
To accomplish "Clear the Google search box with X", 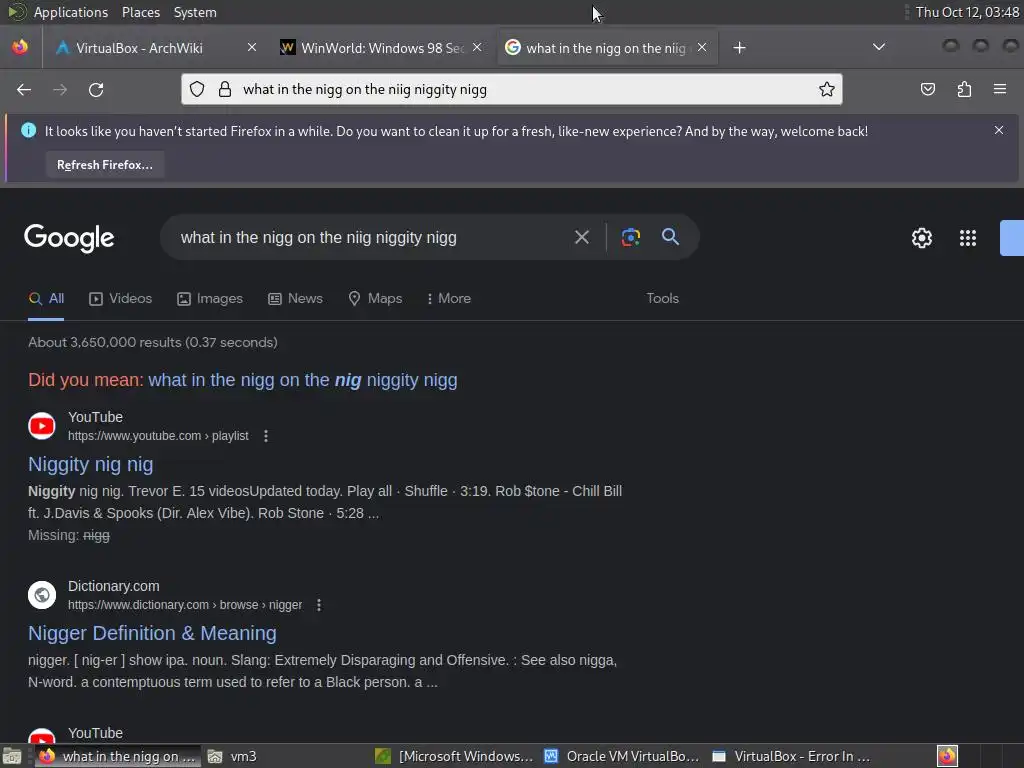I will [x=581, y=237].
